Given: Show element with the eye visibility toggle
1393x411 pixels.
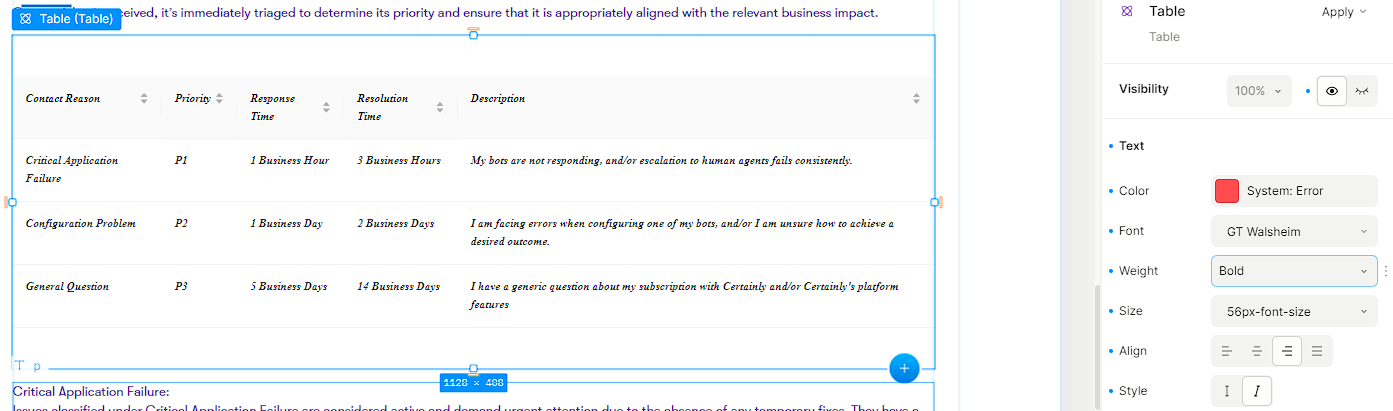Looking at the screenshot, I should click(x=1332, y=90).
